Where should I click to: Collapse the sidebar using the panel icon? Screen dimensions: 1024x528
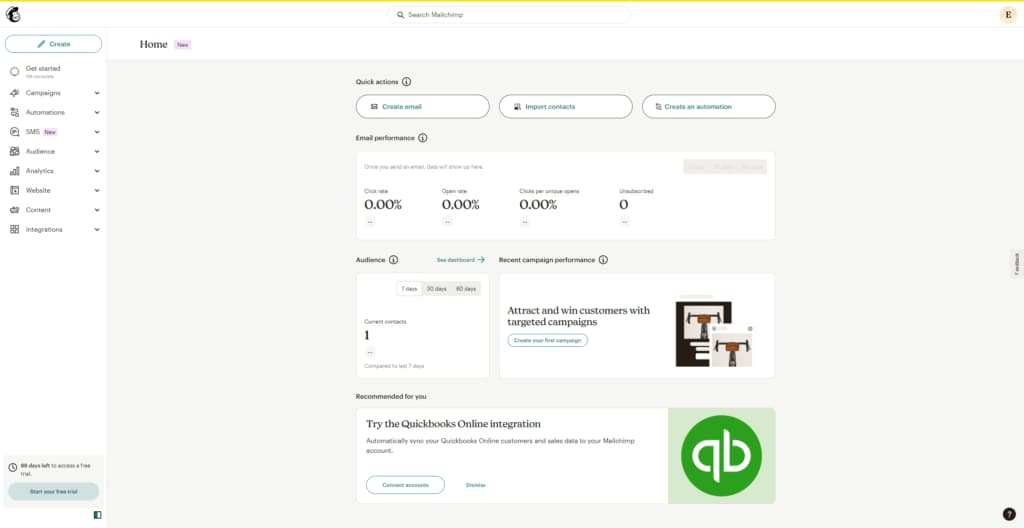(x=97, y=515)
